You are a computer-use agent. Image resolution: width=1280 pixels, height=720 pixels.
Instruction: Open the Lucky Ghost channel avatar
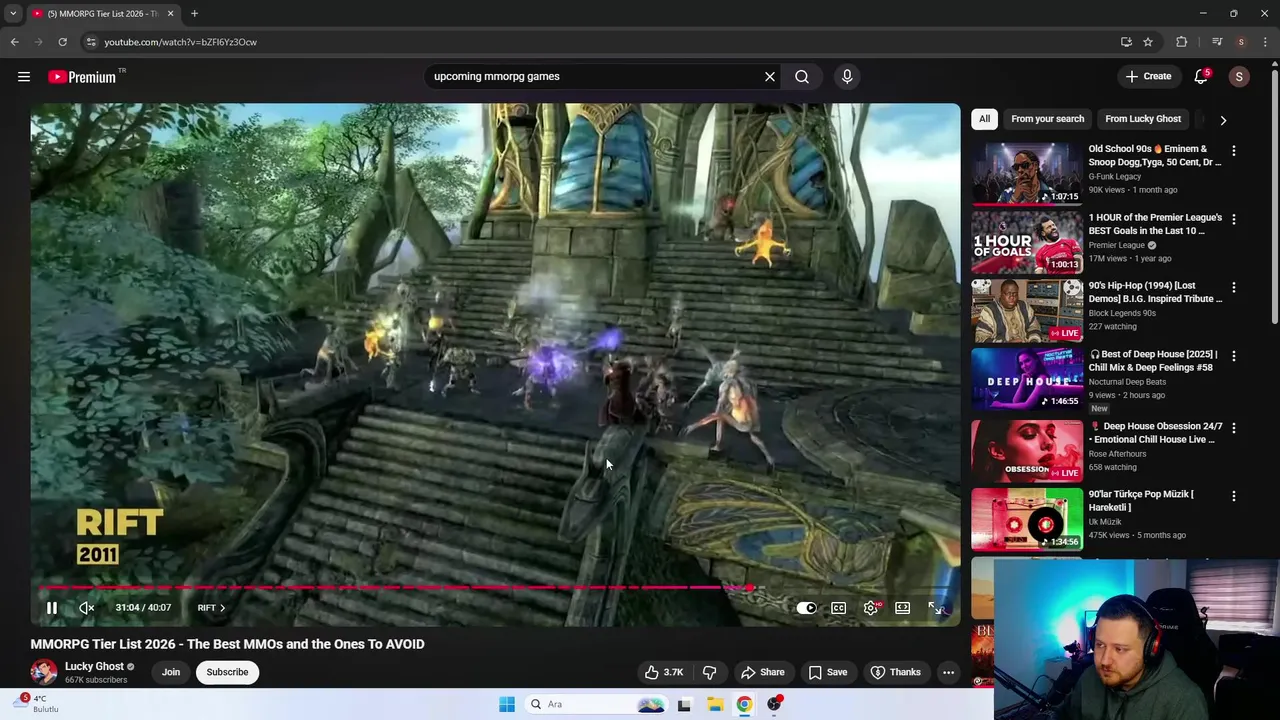click(44, 672)
